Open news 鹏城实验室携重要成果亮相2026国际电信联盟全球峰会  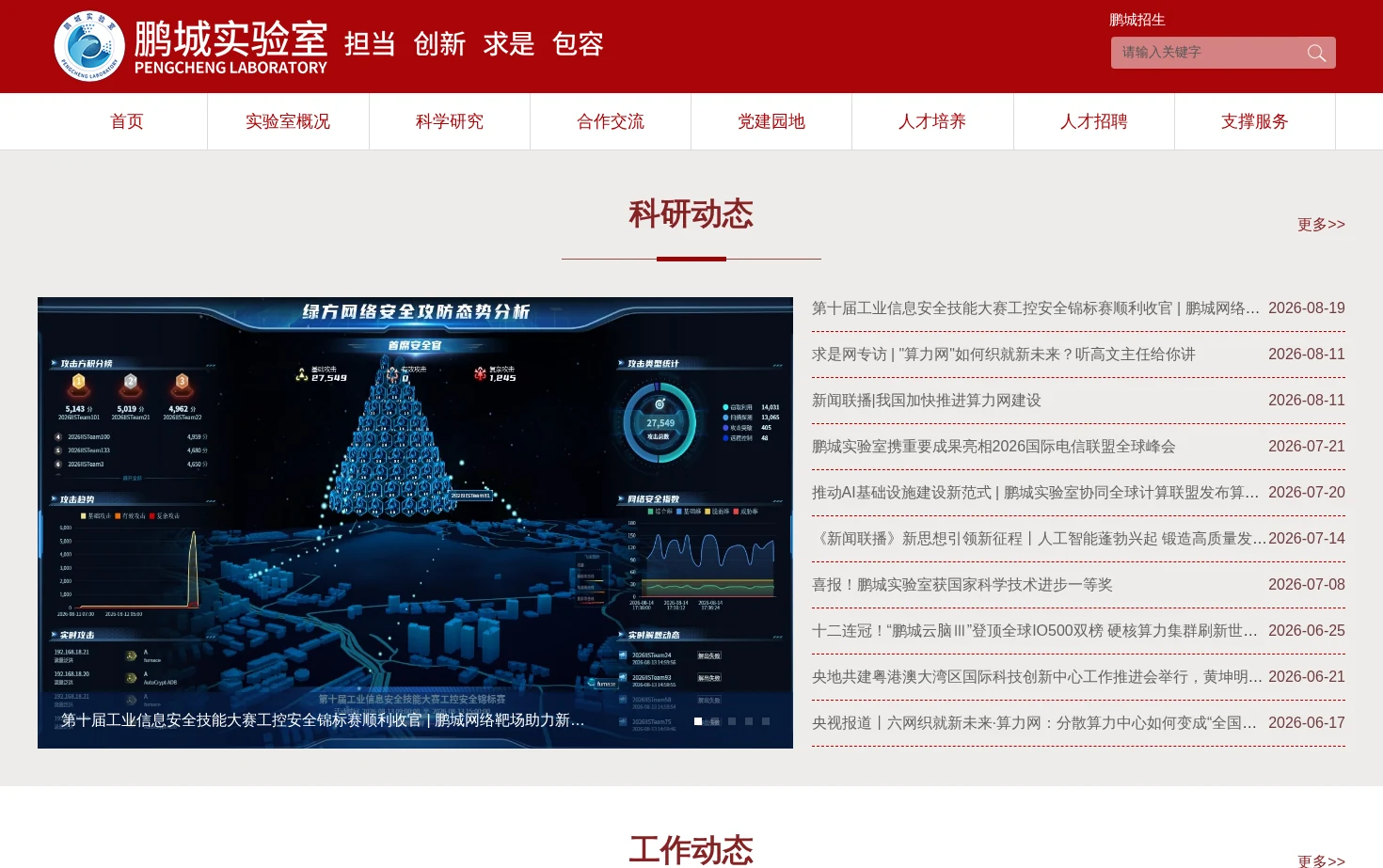point(994,447)
